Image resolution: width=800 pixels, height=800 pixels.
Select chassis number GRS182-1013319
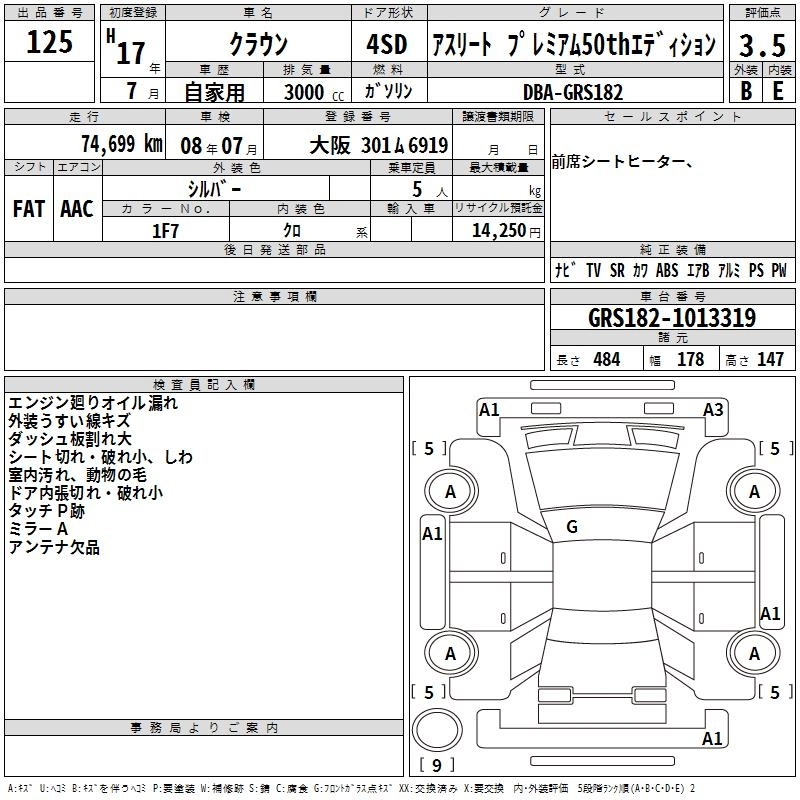672,318
